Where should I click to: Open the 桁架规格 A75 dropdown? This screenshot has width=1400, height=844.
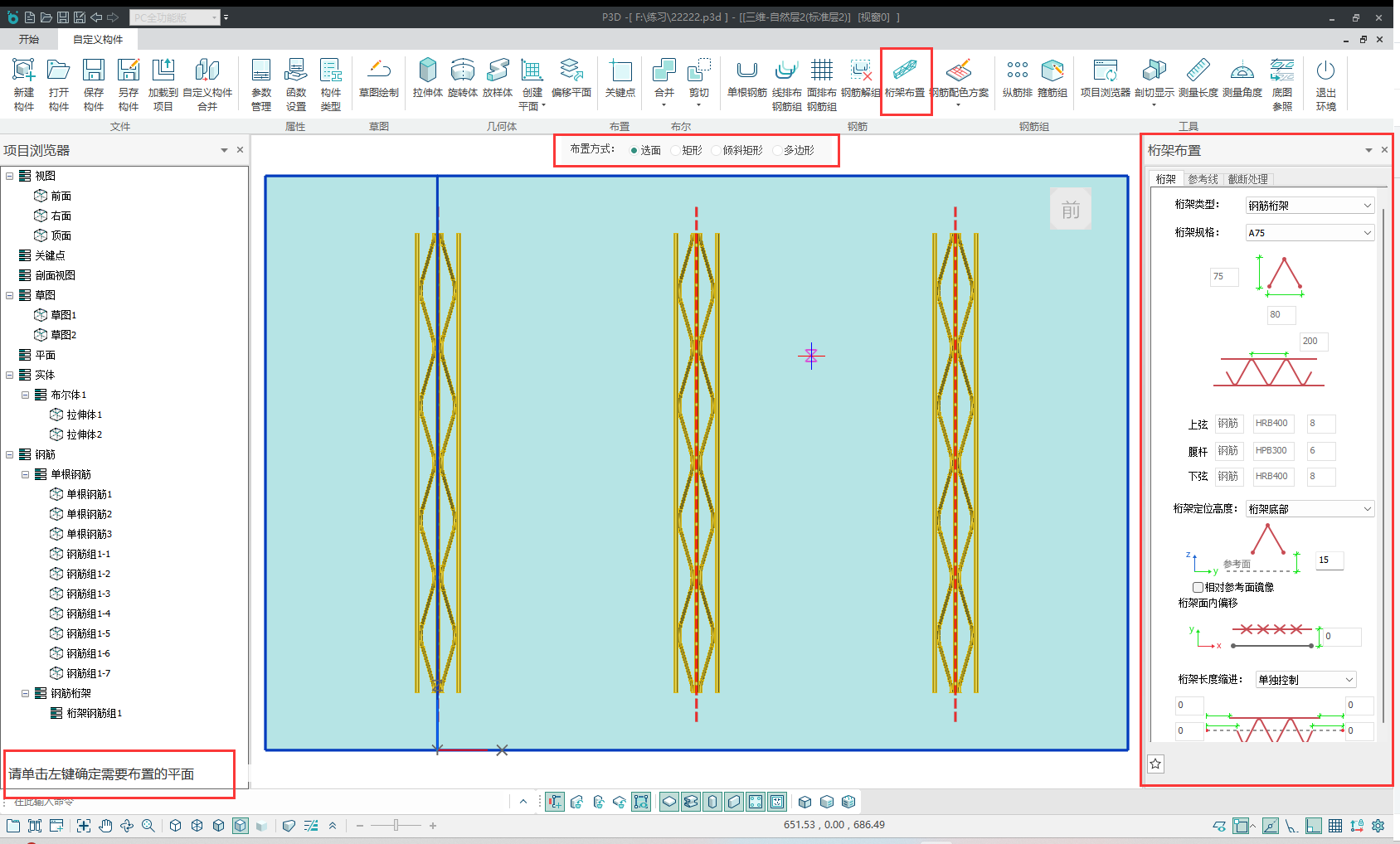(x=1310, y=233)
